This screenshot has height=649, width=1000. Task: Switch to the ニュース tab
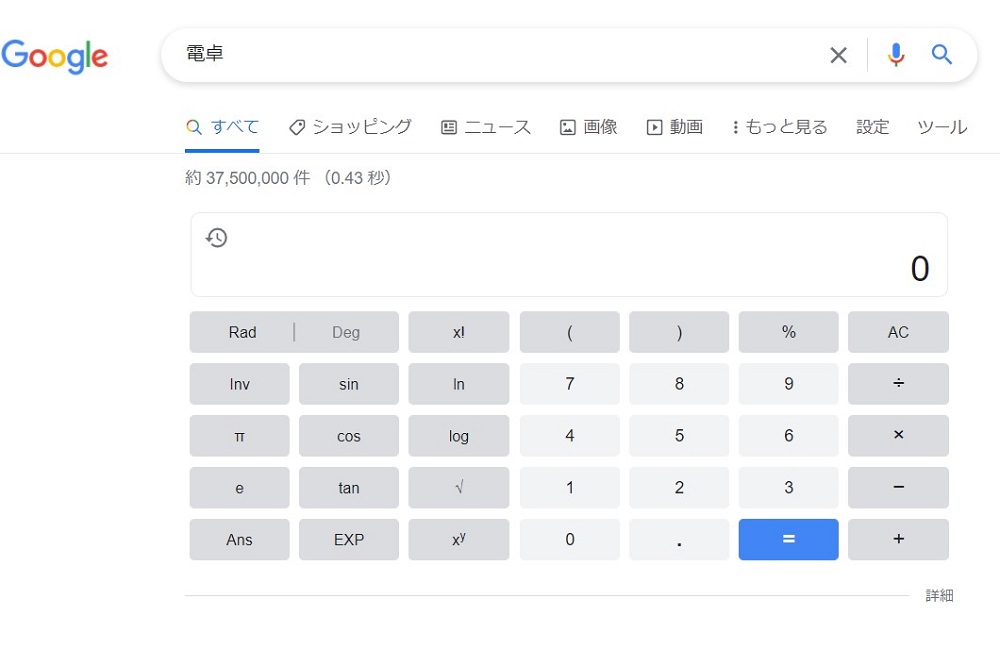click(x=486, y=127)
